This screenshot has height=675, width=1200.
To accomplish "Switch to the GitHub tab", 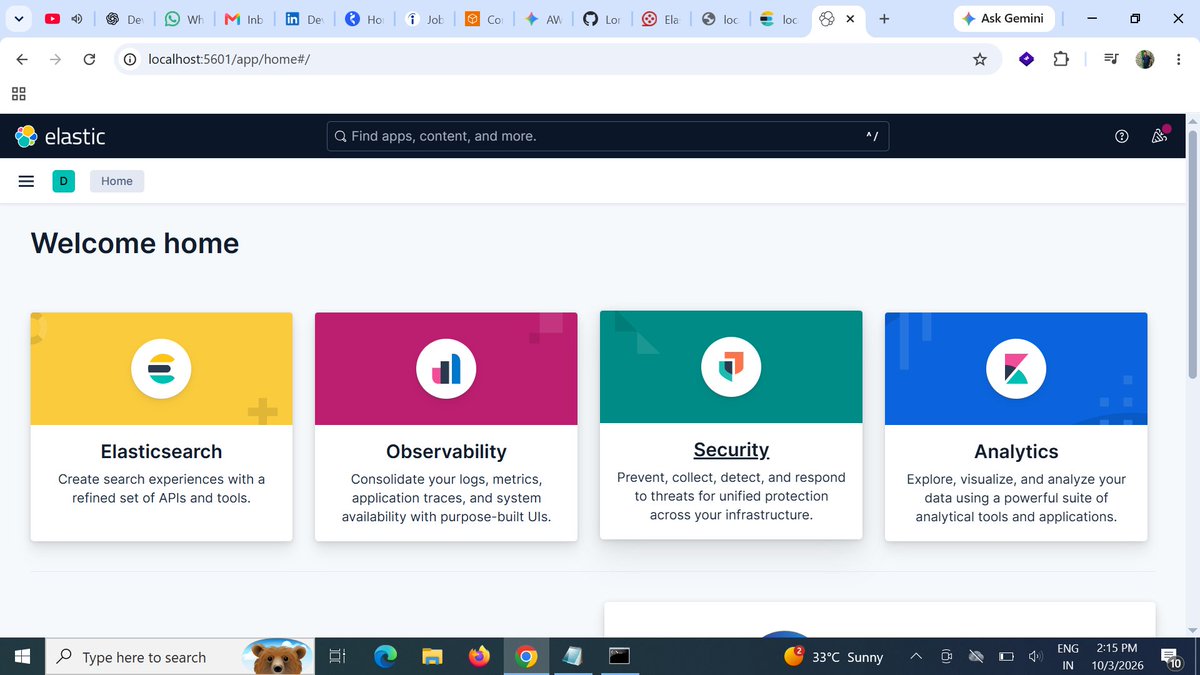I will [602, 19].
